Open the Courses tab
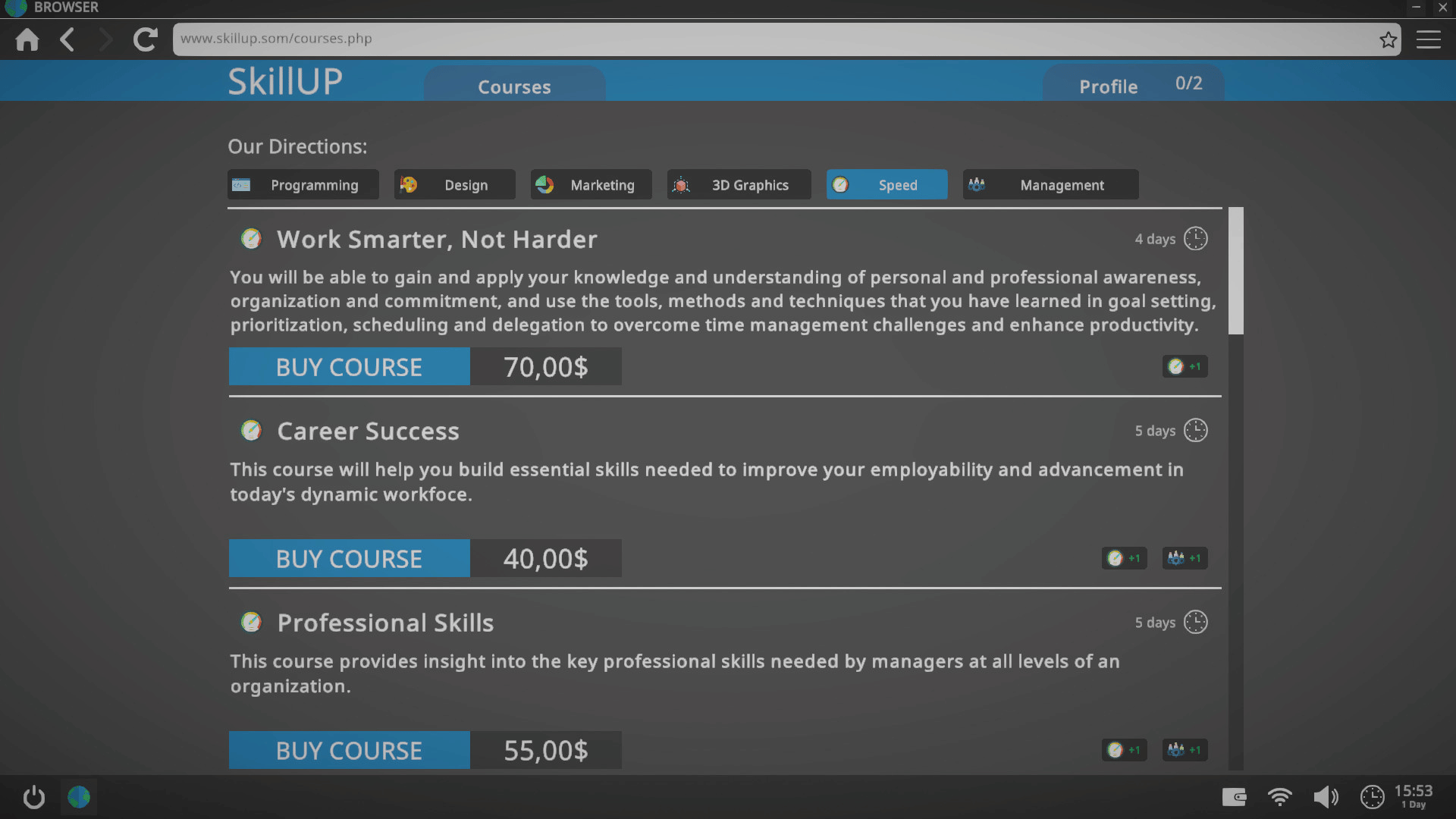 coord(514,86)
